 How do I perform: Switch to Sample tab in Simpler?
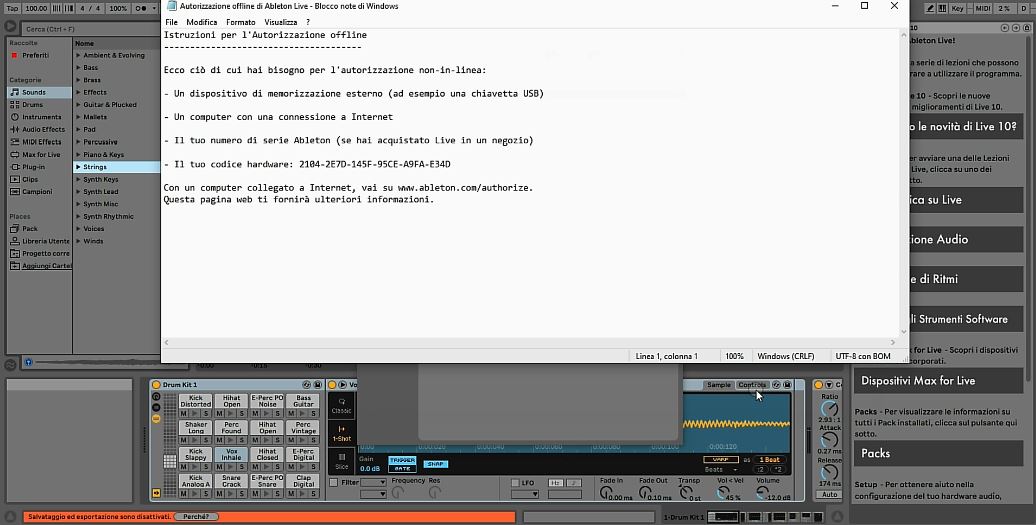[719, 385]
